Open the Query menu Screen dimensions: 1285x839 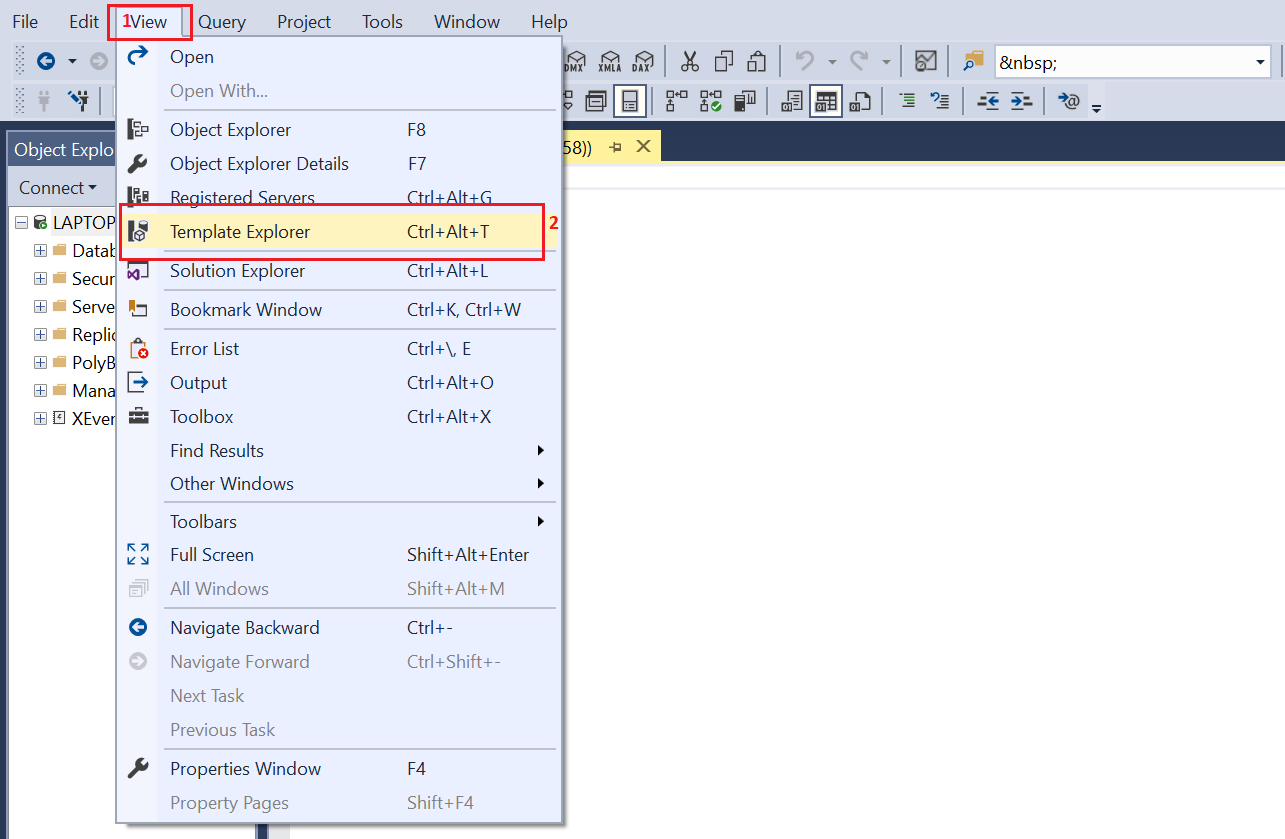(x=221, y=21)
